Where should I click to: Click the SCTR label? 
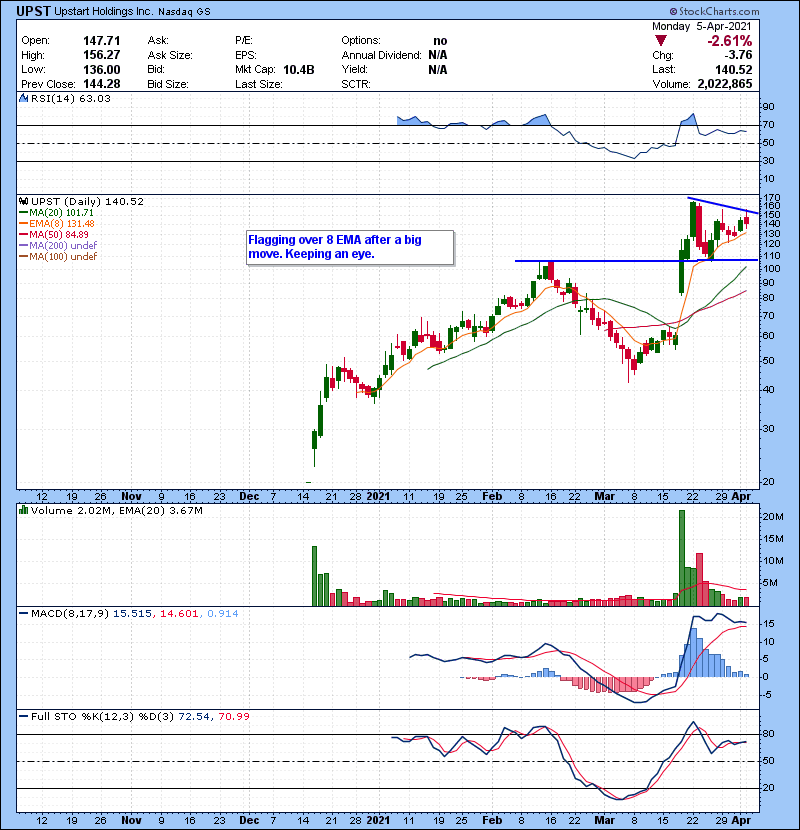click(356, 84)
